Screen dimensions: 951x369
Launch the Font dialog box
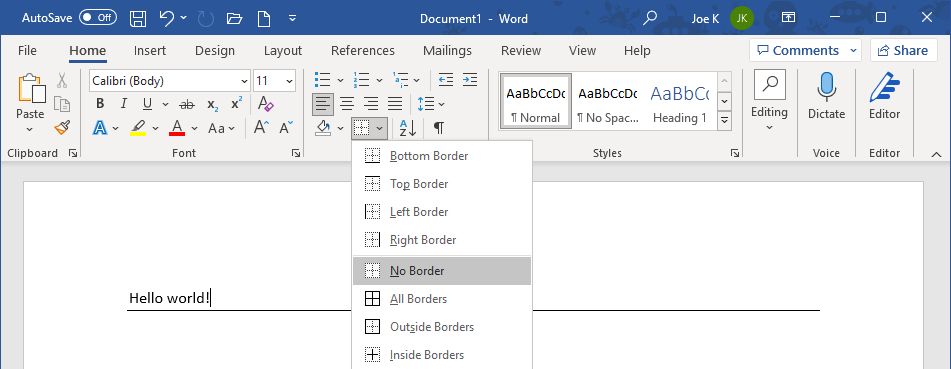[x=295, y=154]
